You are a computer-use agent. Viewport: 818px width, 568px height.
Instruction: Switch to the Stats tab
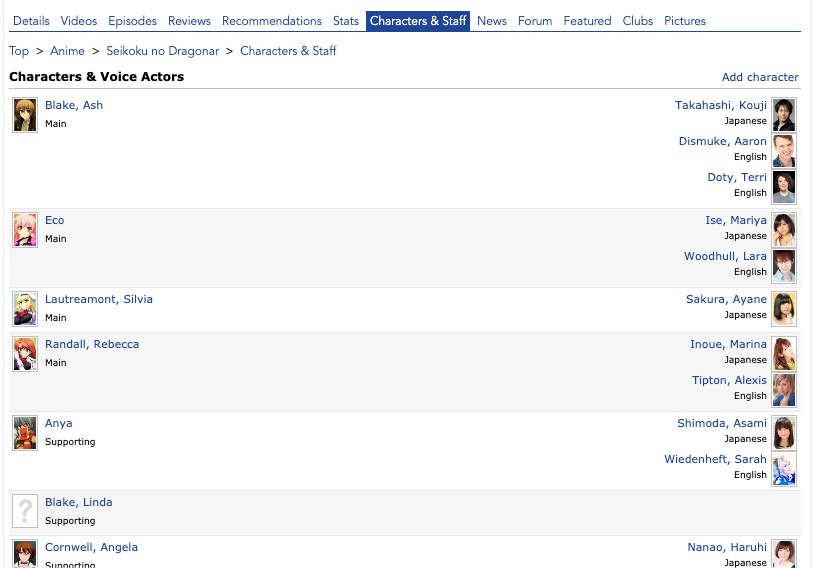(346, 21)
